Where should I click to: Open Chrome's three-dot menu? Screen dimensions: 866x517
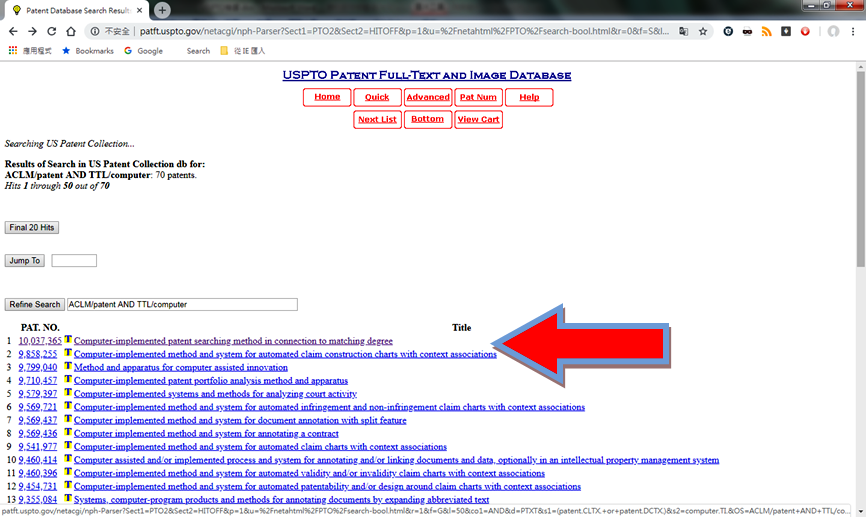[x=853, y=31]
